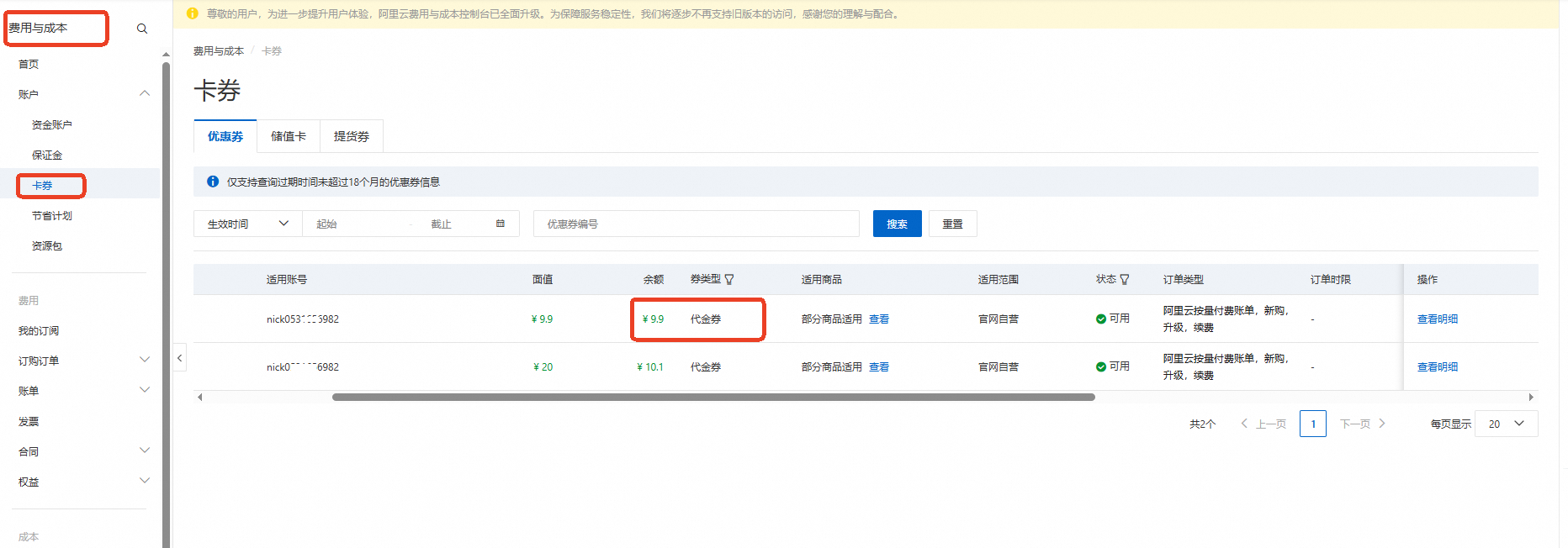Open 资金账户 in the sidebar
This screenshot has width=1568, height=548.
pos(52,124)
